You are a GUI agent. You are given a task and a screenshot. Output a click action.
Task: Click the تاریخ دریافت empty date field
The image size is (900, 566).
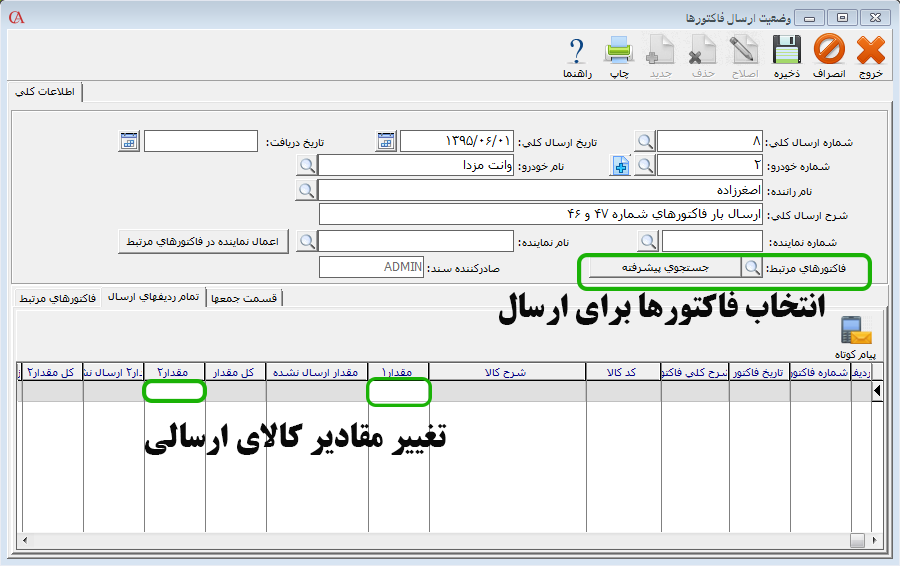click(x=201, y=141)
